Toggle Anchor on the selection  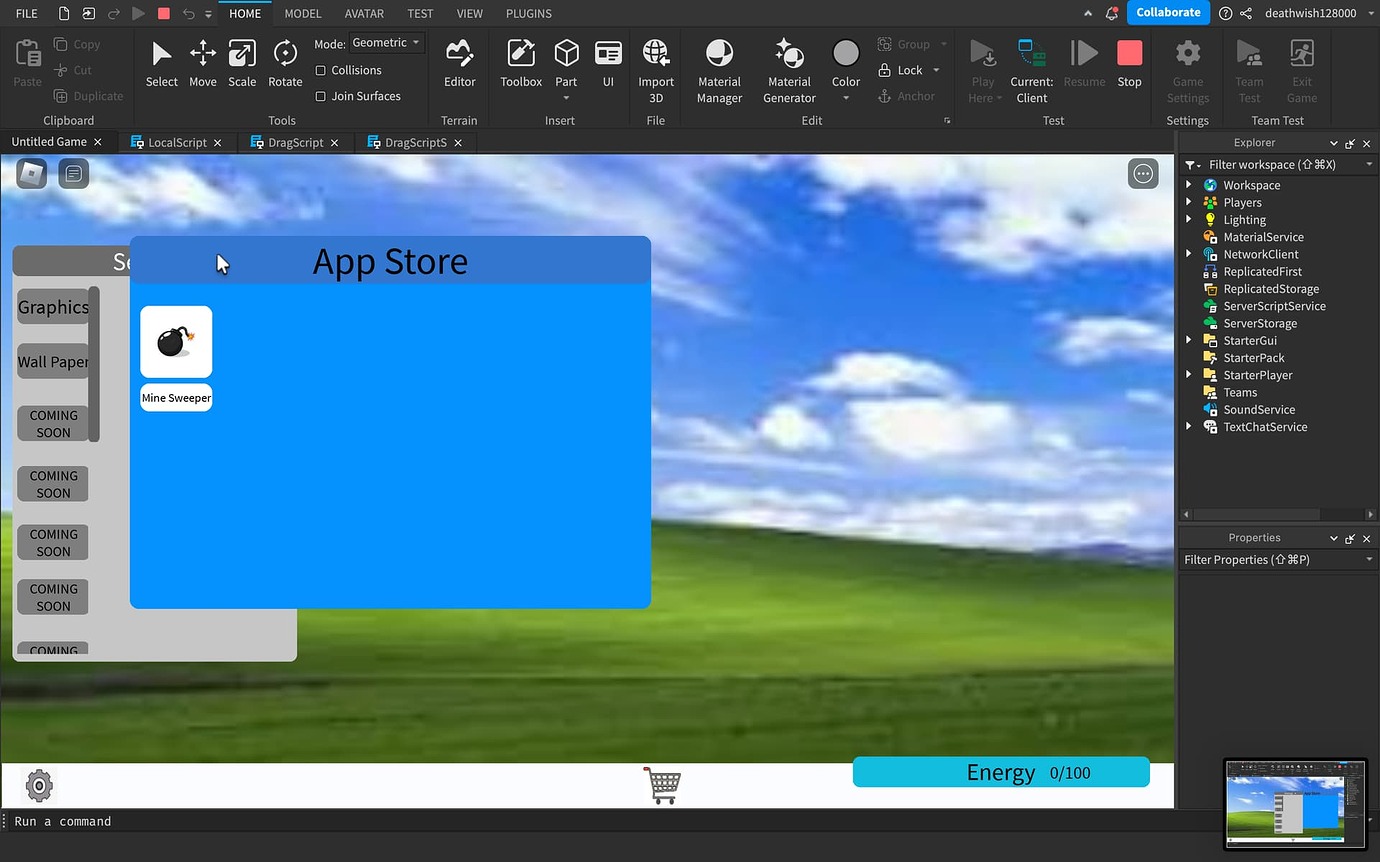pyautogui.click(x=908, y=96)
